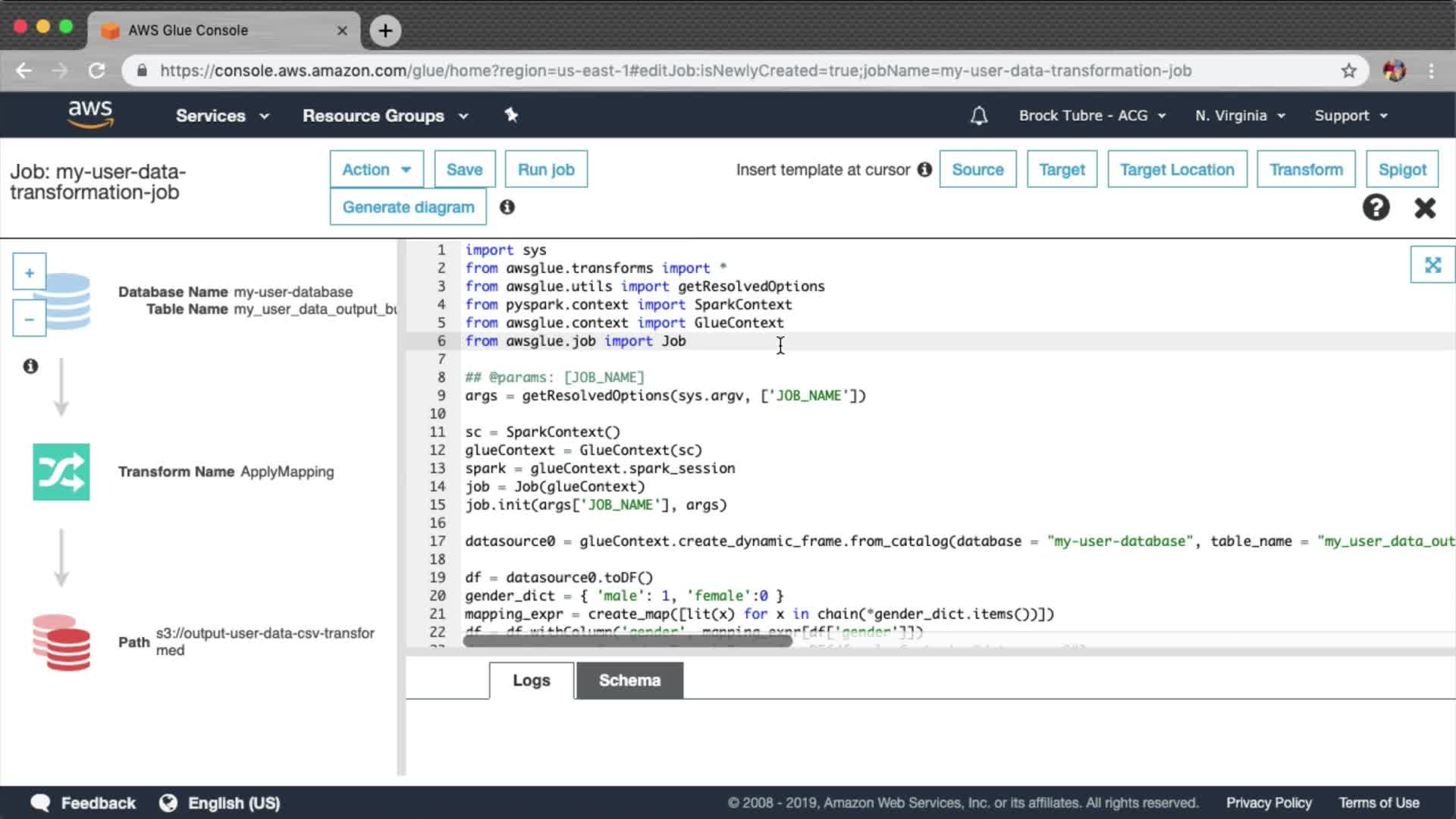1456x819 pixels.
Task: Click the zoom out minus icon on diagram
Action: tap(29, 319)
